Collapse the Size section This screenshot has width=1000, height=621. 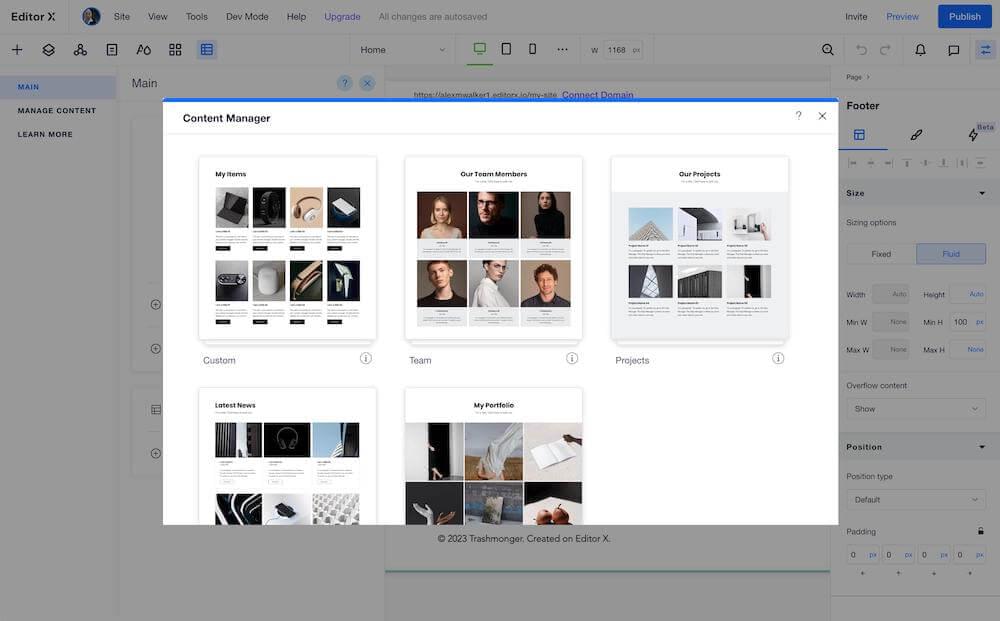(x=981, y=193)
